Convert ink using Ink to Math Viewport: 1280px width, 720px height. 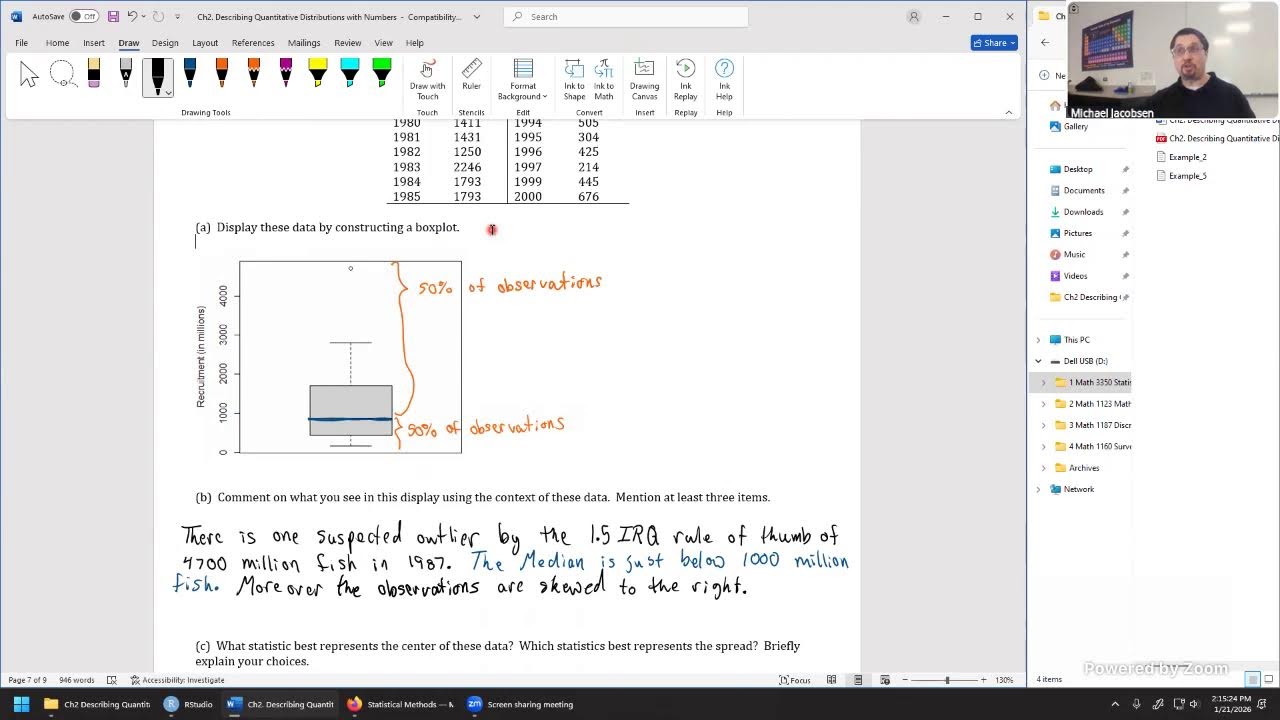(x=604, y=80)
